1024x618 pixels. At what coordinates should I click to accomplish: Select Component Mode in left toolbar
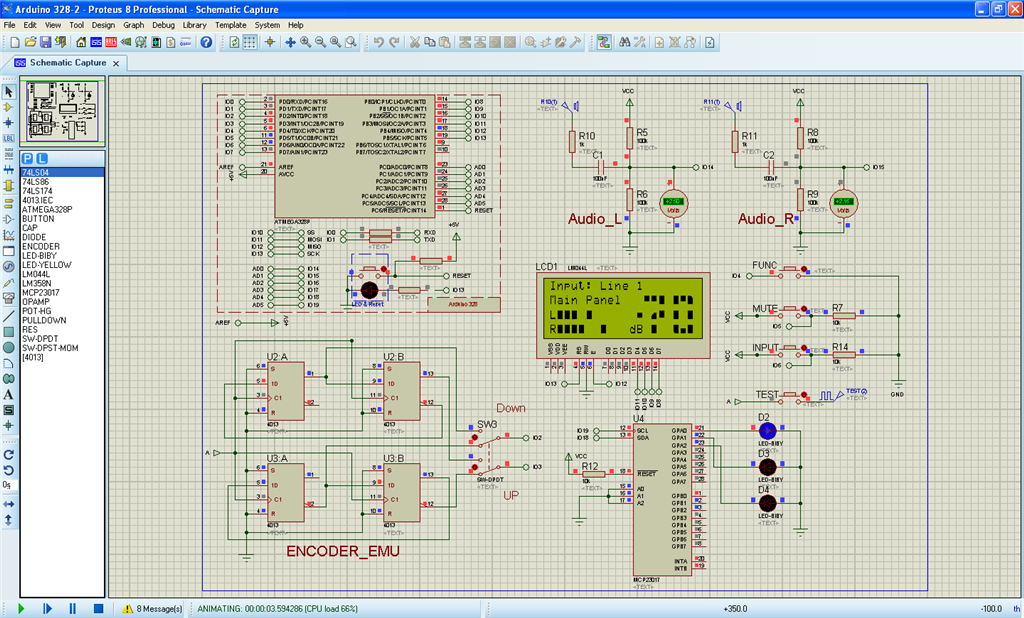click(x=8, y=107)
